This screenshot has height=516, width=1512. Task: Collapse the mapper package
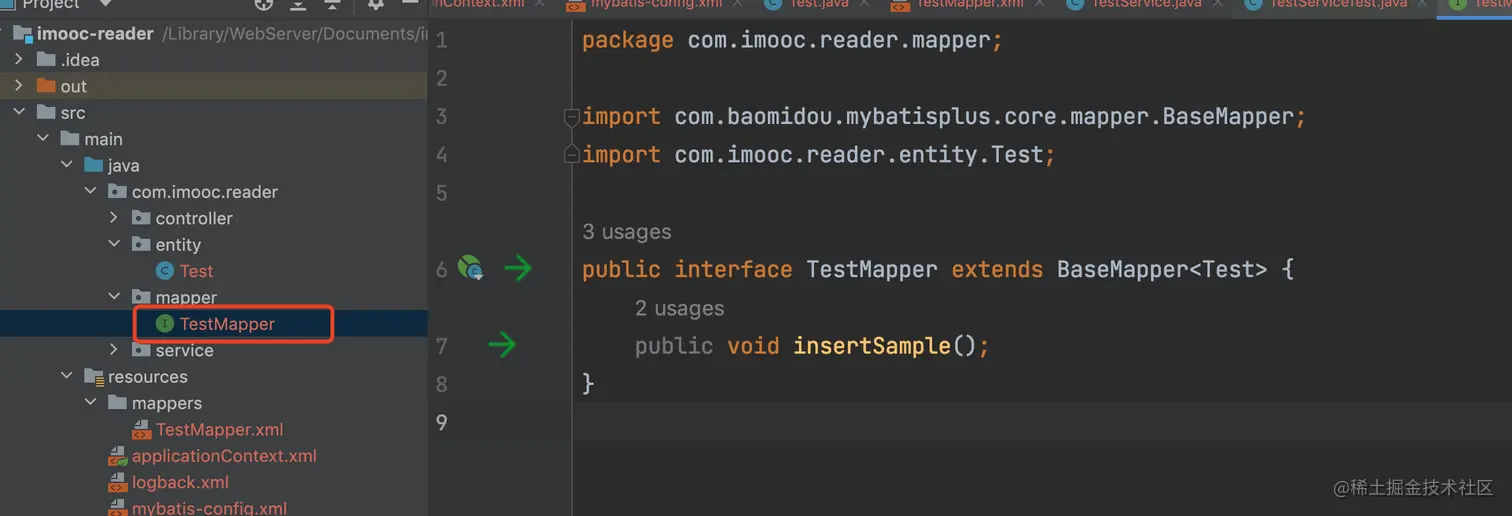[x=115, y=297]
